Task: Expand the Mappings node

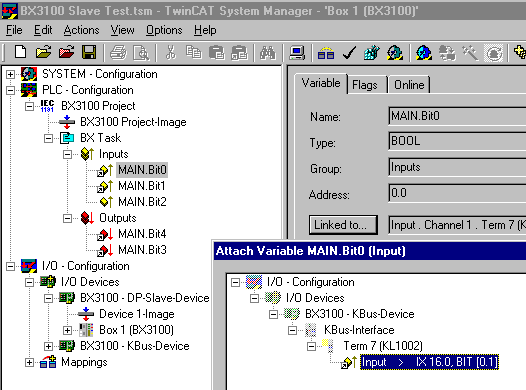Action: [30, 362]
